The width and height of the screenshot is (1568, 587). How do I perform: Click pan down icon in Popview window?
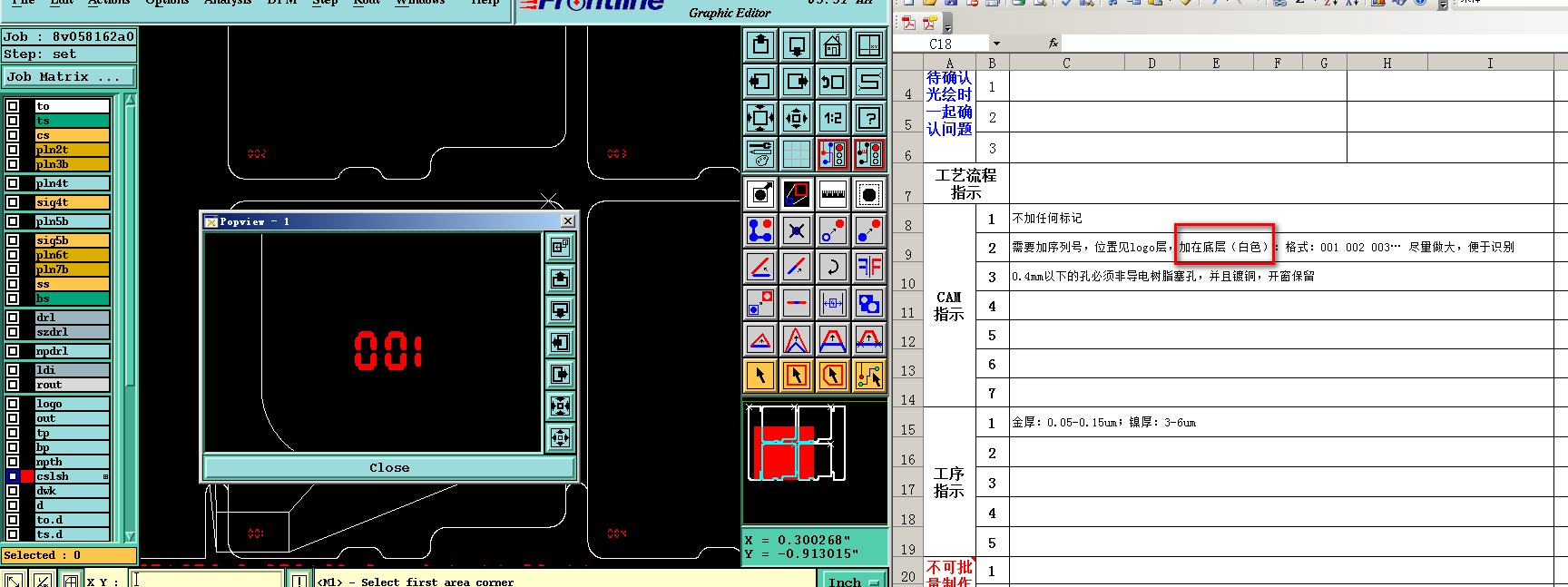[x=561, y=311]
